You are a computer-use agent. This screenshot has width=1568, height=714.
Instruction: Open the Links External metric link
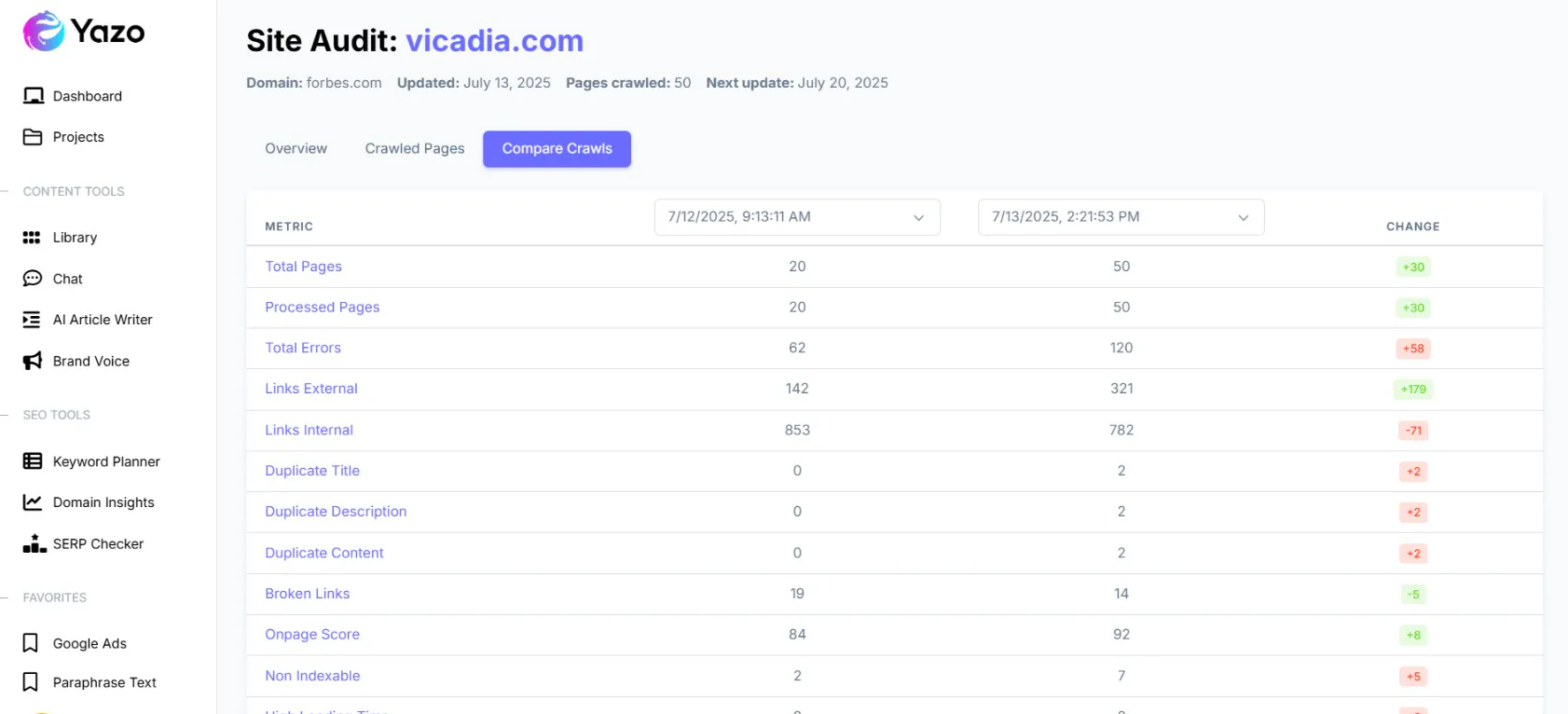tap(310, 389)
